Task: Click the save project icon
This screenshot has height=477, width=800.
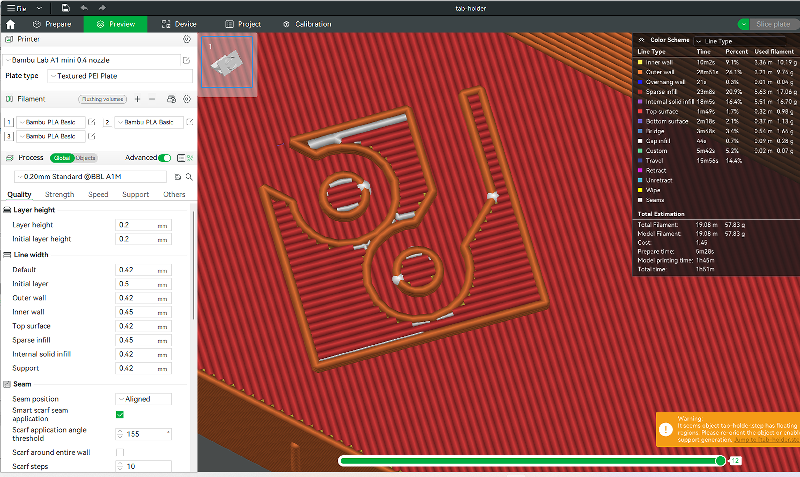Action: (x=65, y=8)
